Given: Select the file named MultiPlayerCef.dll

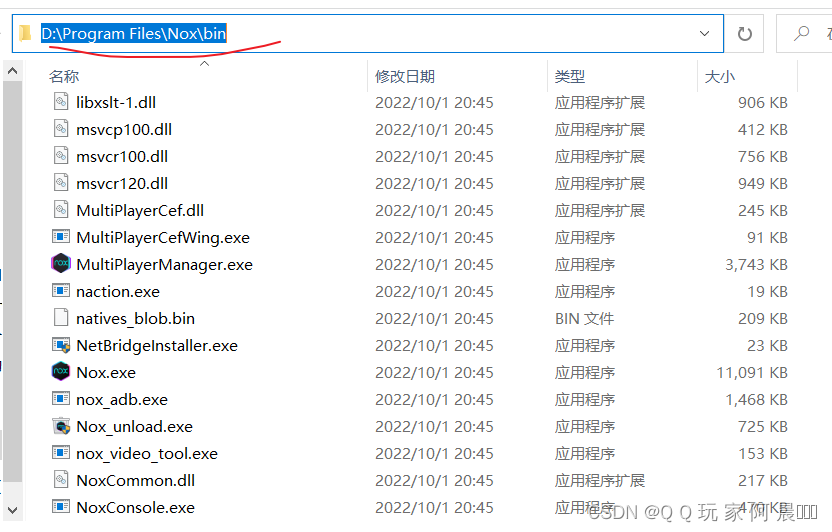Looking at the screenshot, I should 140,211.
